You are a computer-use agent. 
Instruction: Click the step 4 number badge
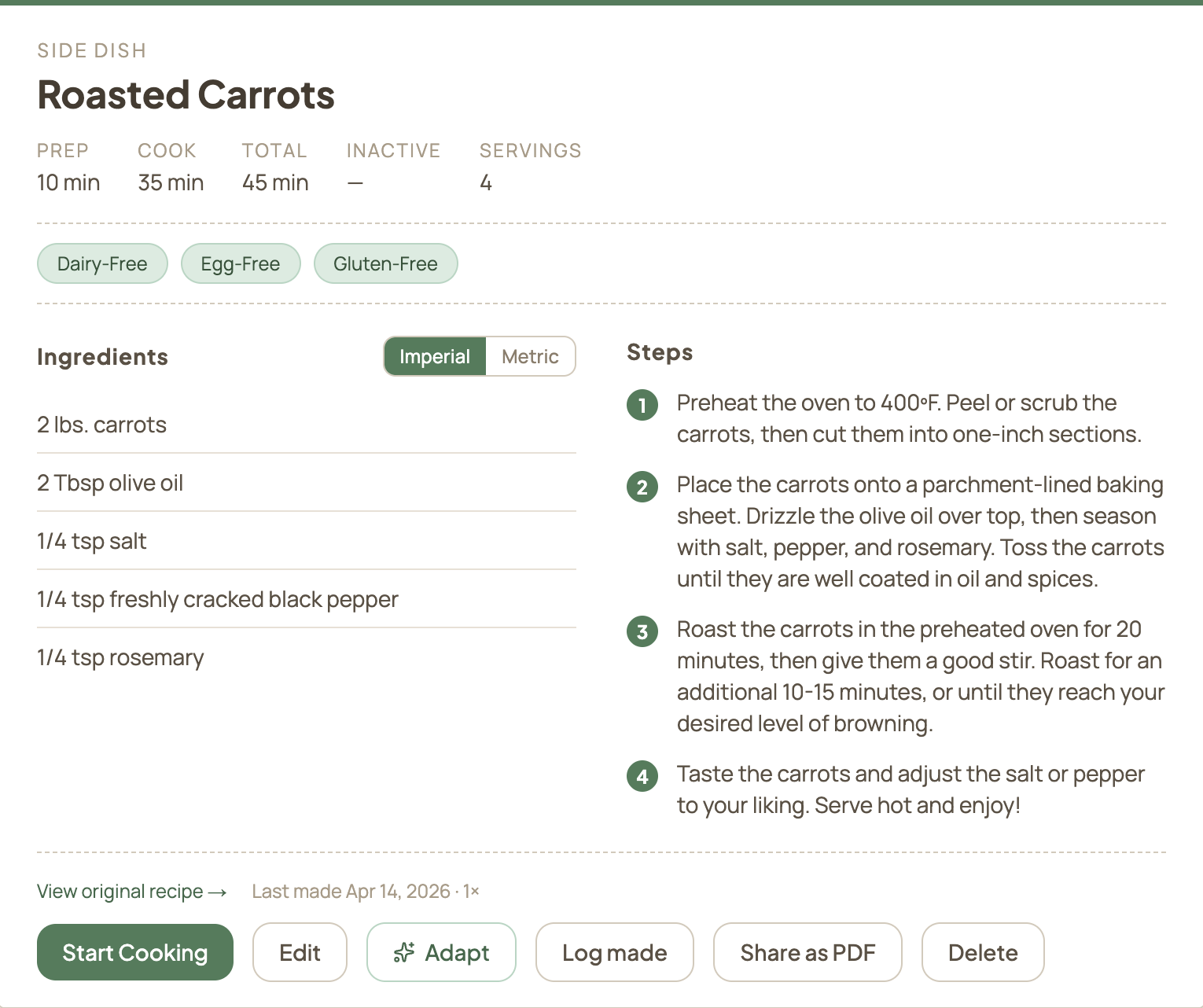coord(642,776)
